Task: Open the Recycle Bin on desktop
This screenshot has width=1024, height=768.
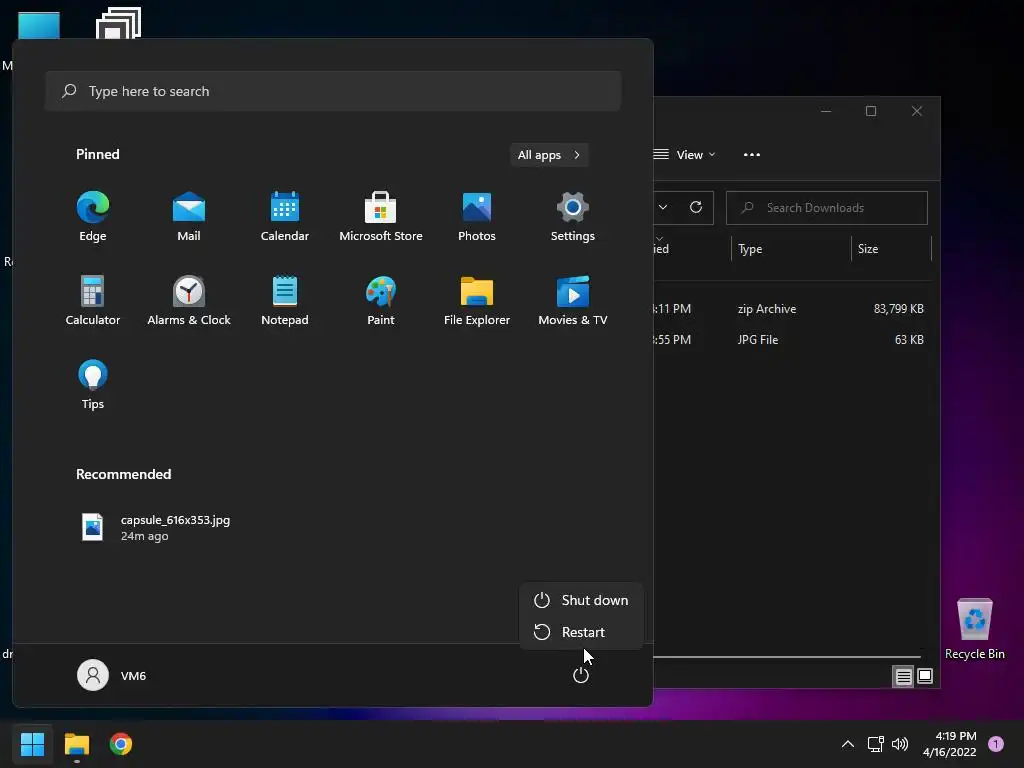Action: (x=974, y=629)
